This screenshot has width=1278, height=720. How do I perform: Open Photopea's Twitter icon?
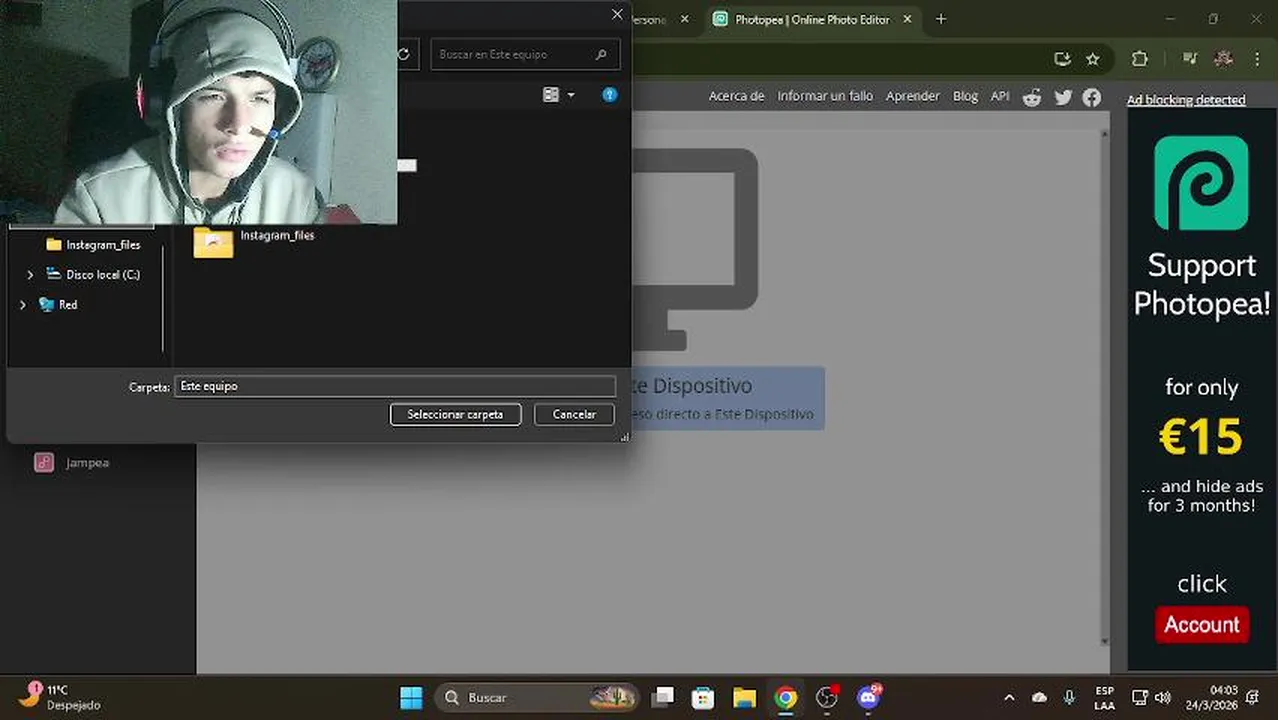(1063, 97)
